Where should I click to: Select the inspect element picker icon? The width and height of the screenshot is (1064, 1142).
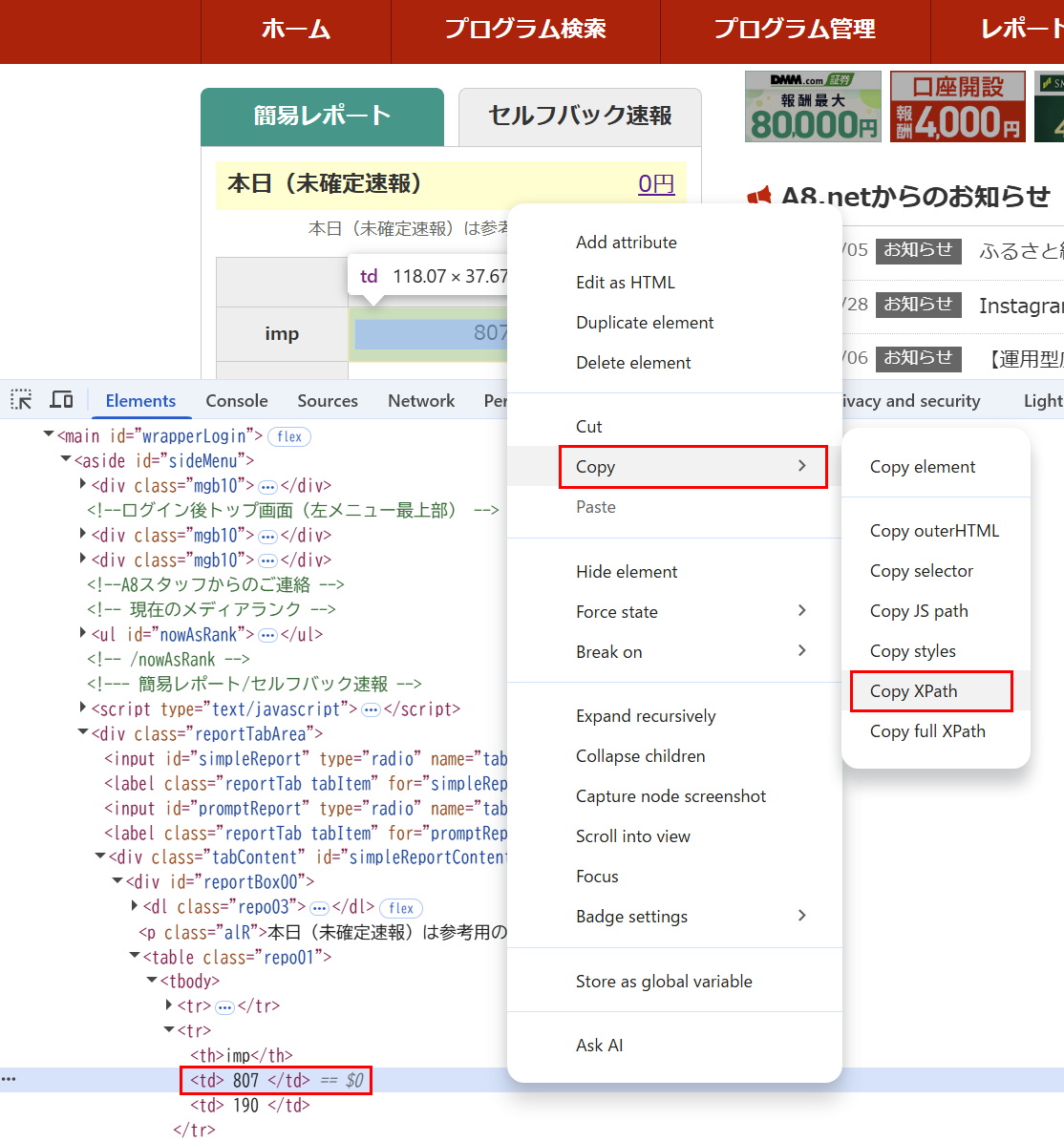20,399
